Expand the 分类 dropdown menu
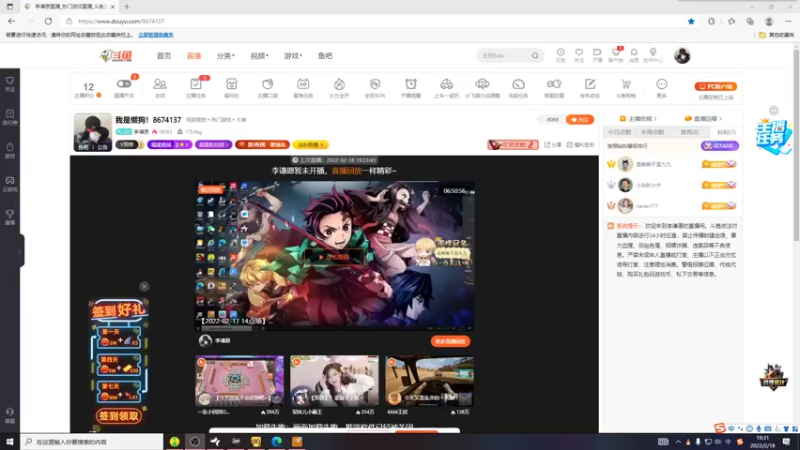Image resolution: width=800 pixels, height=450 pixels. coord(226,56)
